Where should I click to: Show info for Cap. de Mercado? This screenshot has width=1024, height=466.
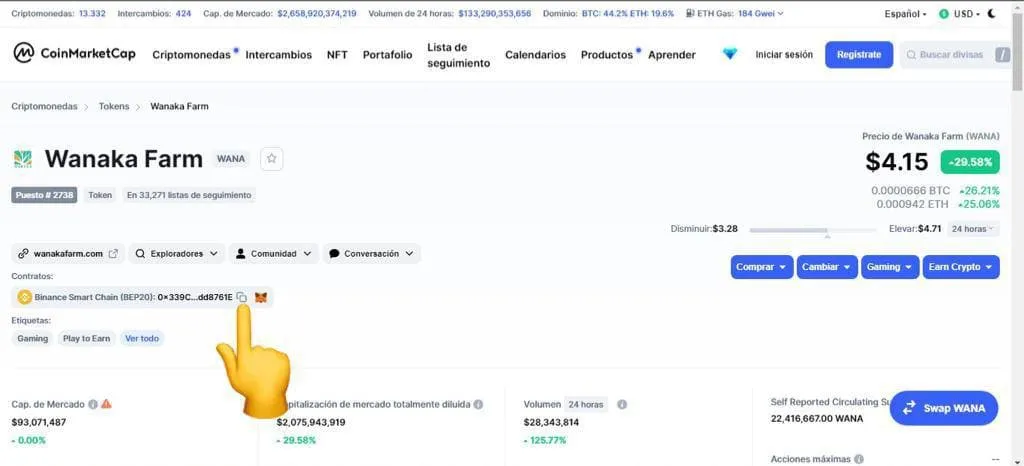click(93, 404)
